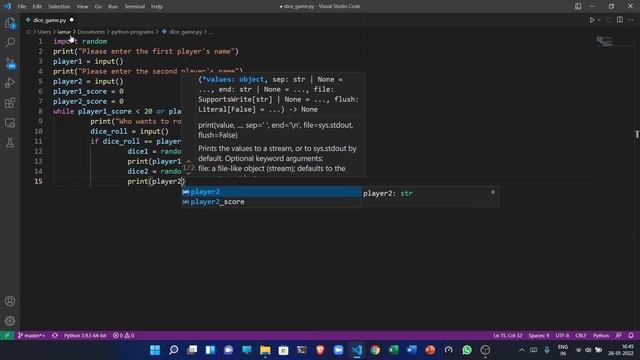Open the Manage gear icon

[x=10, y=321]
